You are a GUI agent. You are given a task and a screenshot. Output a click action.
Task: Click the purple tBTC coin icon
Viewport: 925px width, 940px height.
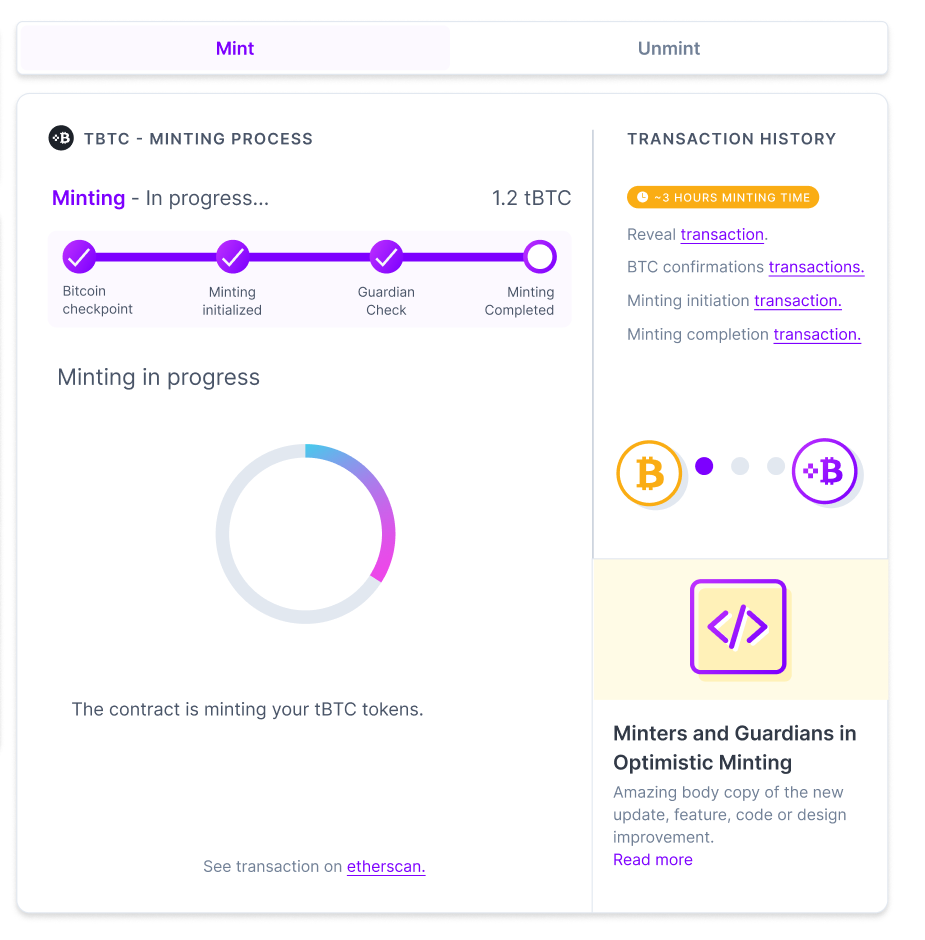[824, 471]
